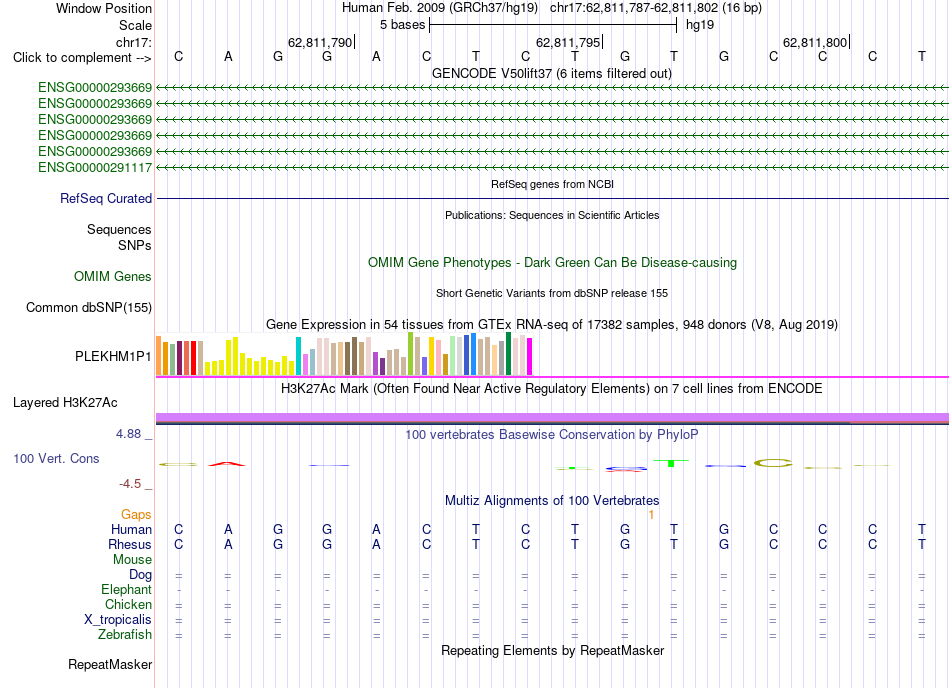Click the hg19 label beside the scale bar
This screenshot has height=688, width=950.
(700, 25)
